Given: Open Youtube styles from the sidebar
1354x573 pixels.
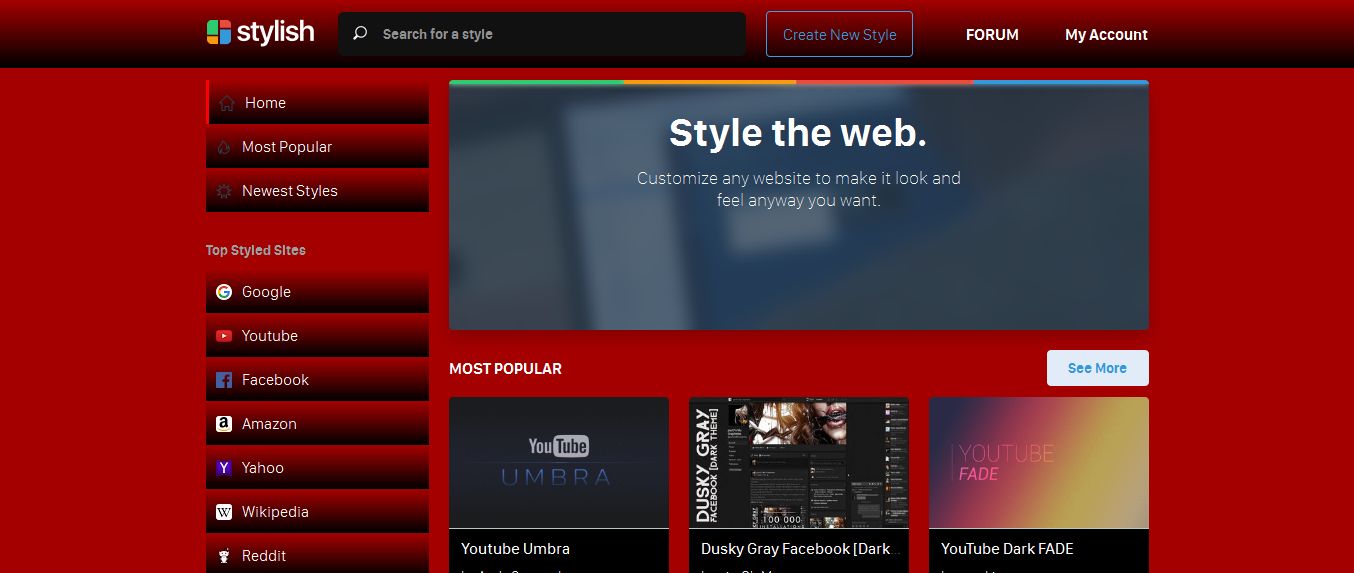Looking at the screenshot, I should pos(317,335).
